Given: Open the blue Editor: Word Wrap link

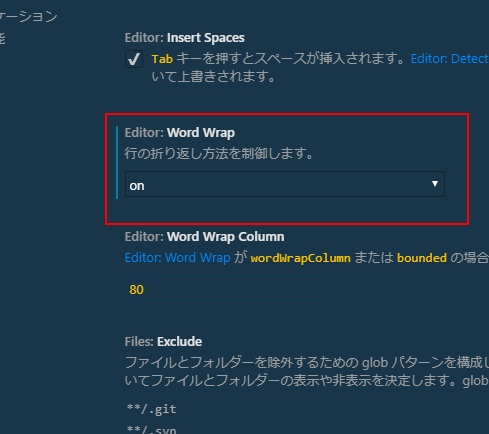Looking at the screenshot, I should pos(177,258).
